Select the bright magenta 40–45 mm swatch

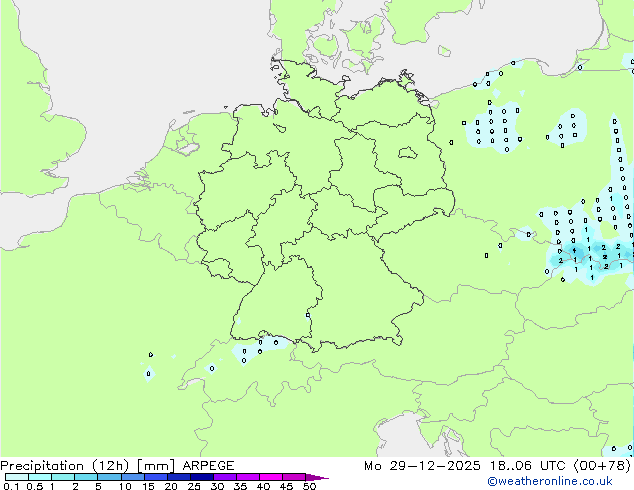[271, 477]
